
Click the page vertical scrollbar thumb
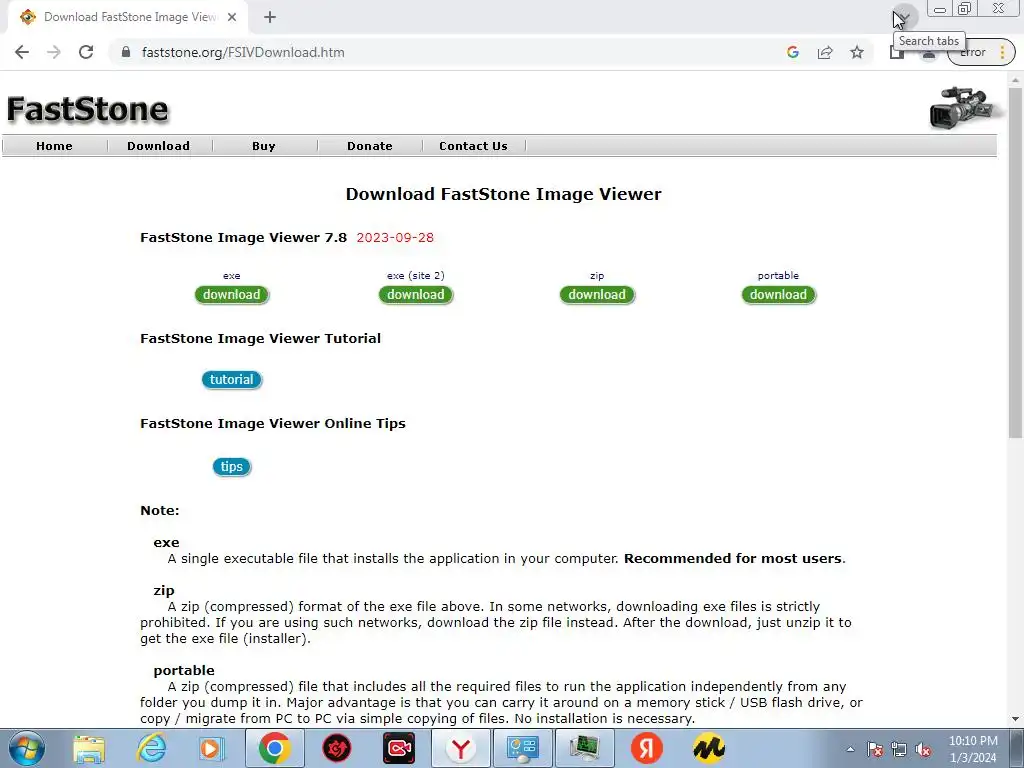[x=1016, y=261]
